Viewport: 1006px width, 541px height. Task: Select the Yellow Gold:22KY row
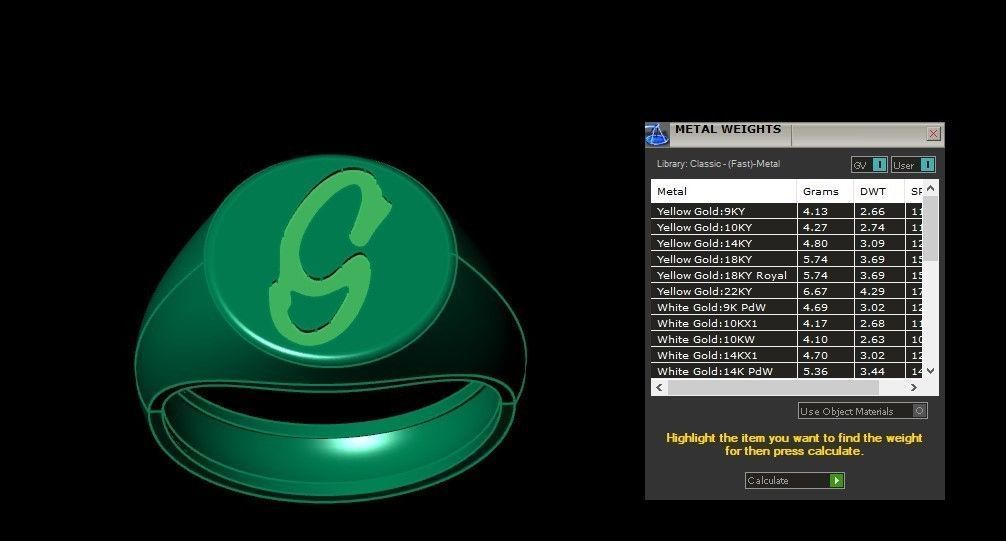pos(787,291)
